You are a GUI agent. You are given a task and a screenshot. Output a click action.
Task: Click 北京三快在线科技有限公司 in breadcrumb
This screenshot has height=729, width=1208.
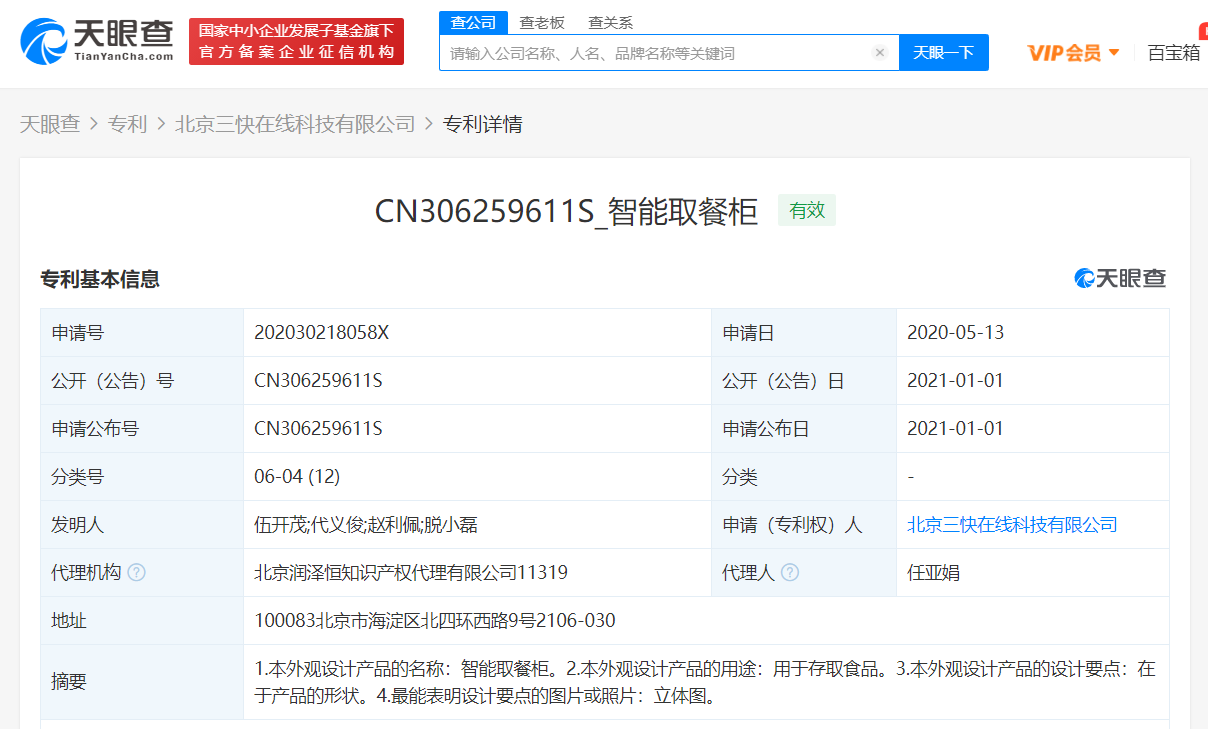click(295, 124)
